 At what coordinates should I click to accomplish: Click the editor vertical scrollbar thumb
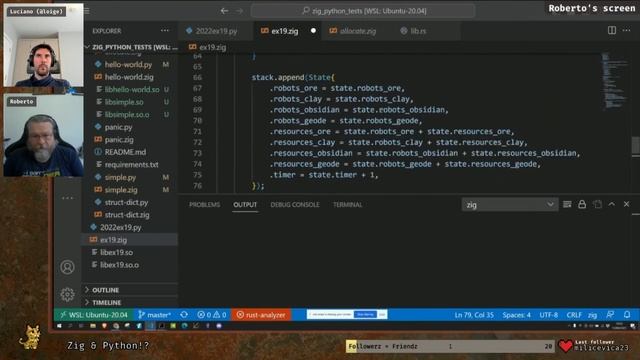636,145
